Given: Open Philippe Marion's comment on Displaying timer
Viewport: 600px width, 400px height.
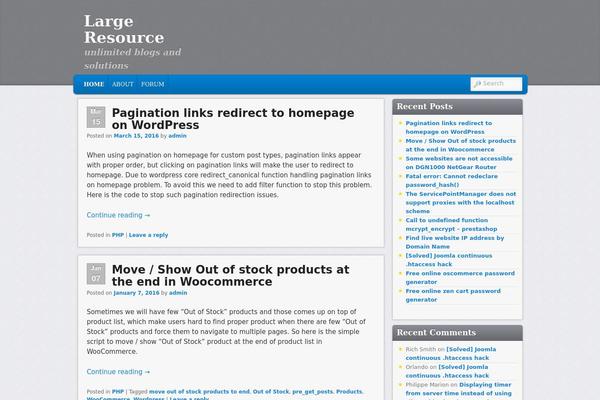Looking at the screenshot, I should [458, 389].
